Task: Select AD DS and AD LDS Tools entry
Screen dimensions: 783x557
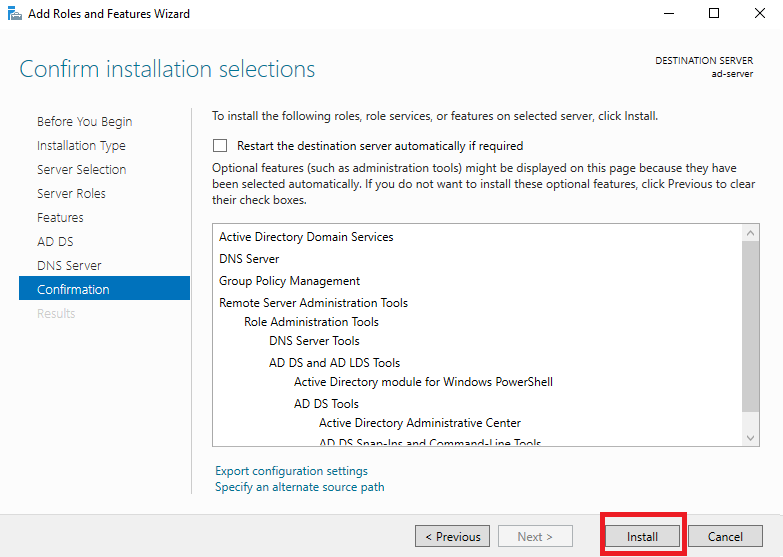Action: [334, 363]
